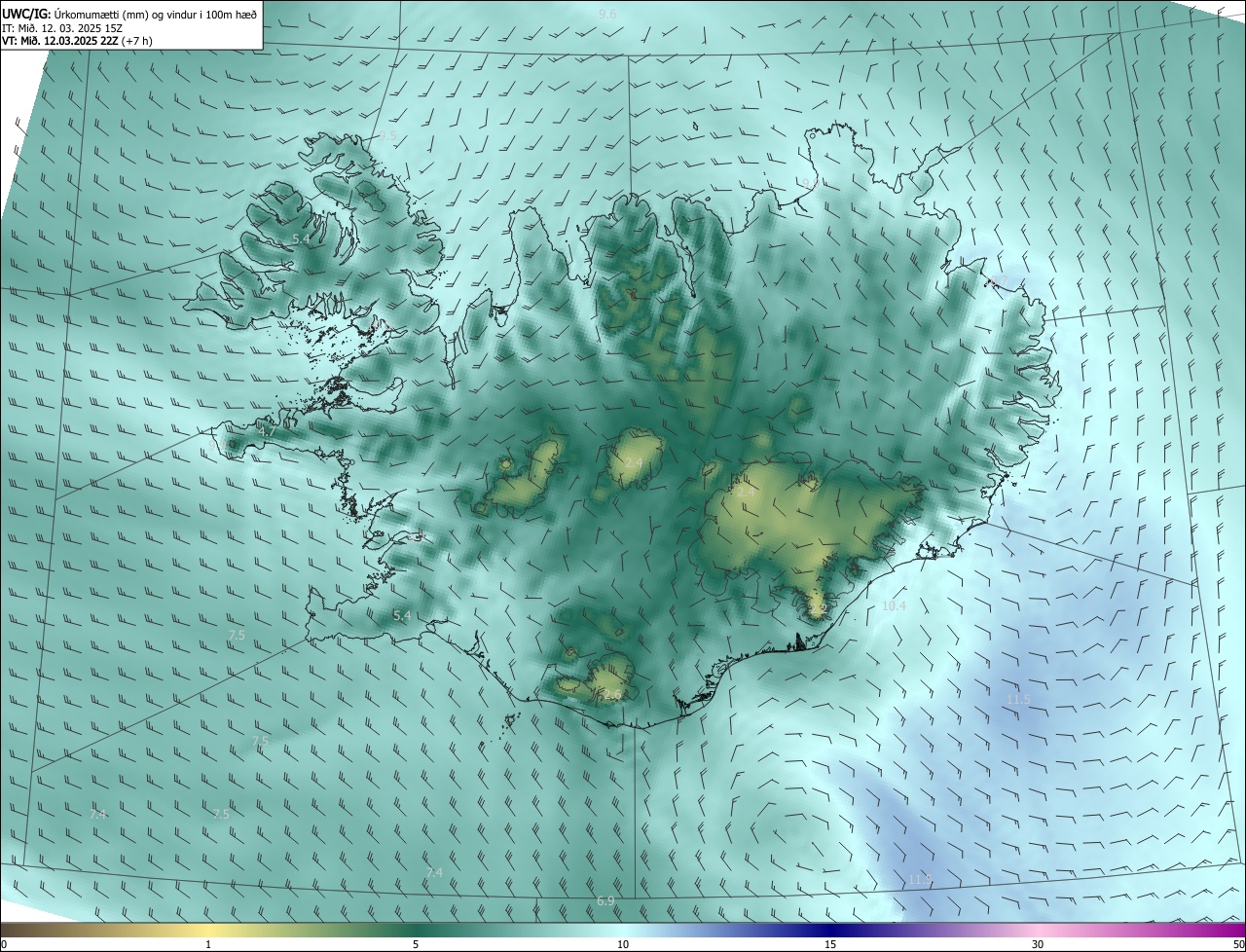
Task: Click the 7.5 value just west of Reykjanes' 5.4
Action: [x=237, y=636]
